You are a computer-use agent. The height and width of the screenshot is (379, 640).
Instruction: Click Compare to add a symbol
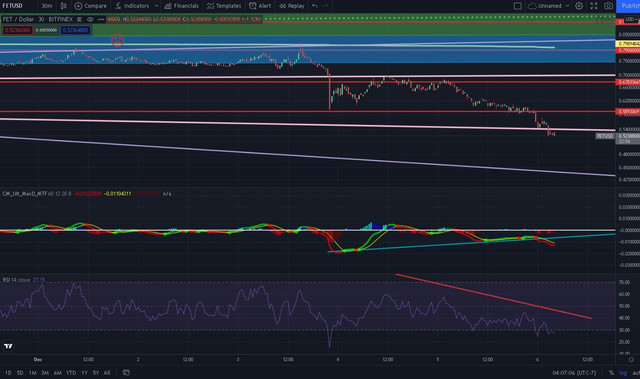[90, 6]
